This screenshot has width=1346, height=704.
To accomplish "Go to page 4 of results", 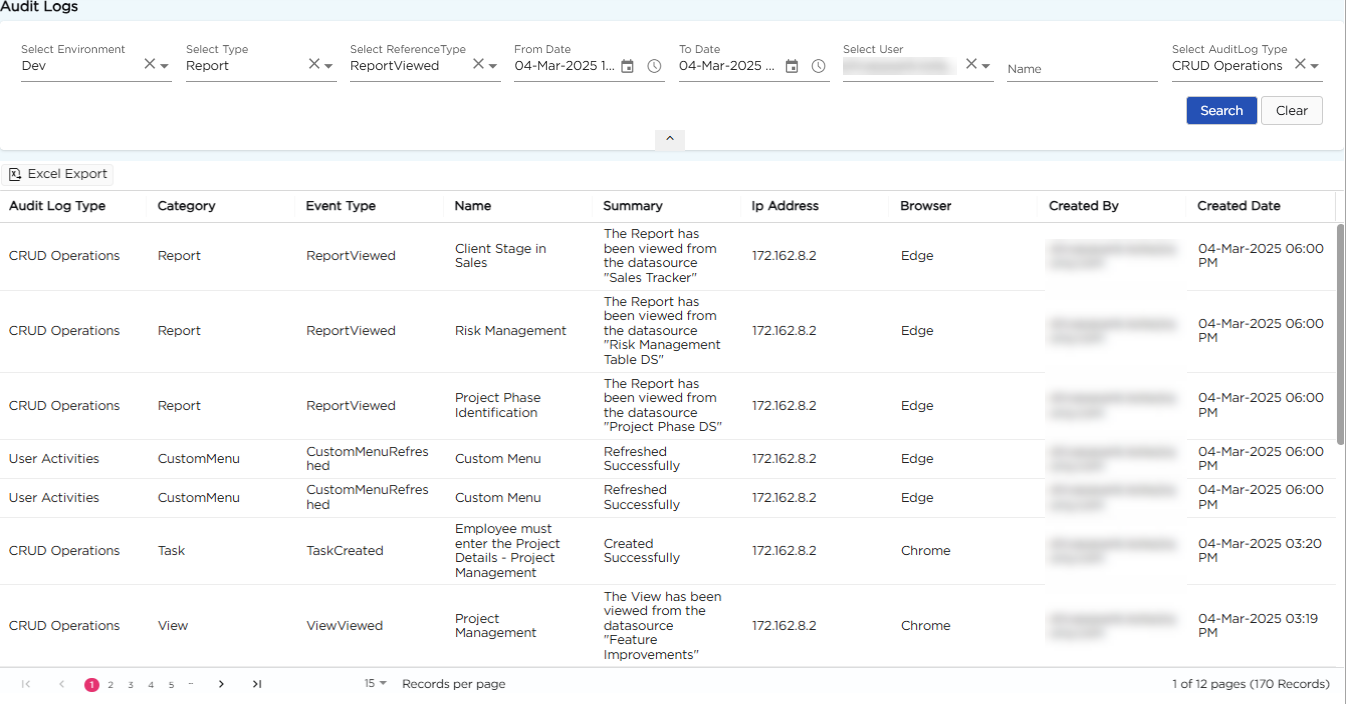I will pyautogui.click(x=151, y=685).
